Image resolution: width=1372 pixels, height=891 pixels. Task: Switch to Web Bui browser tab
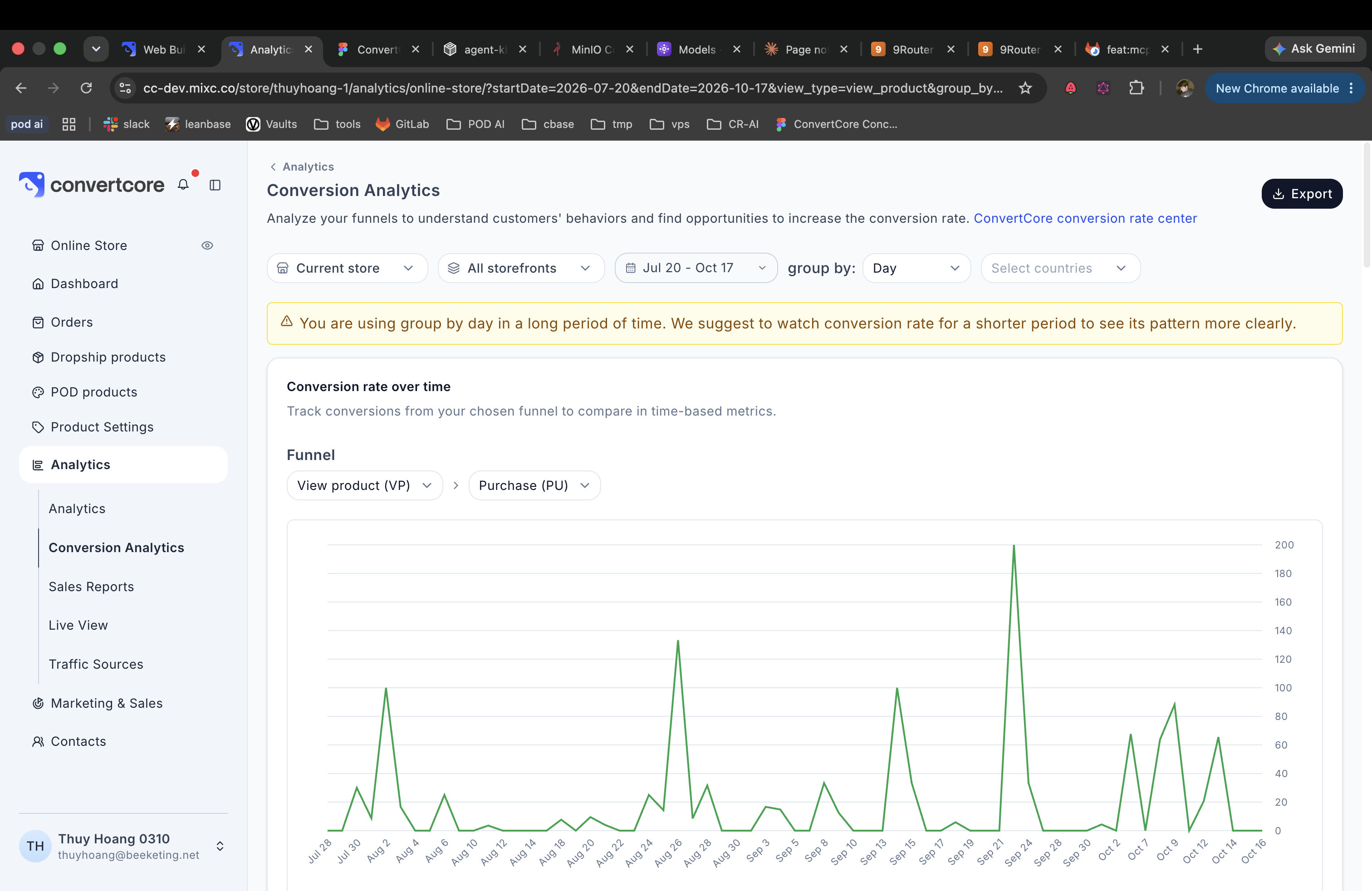[164, 49]
